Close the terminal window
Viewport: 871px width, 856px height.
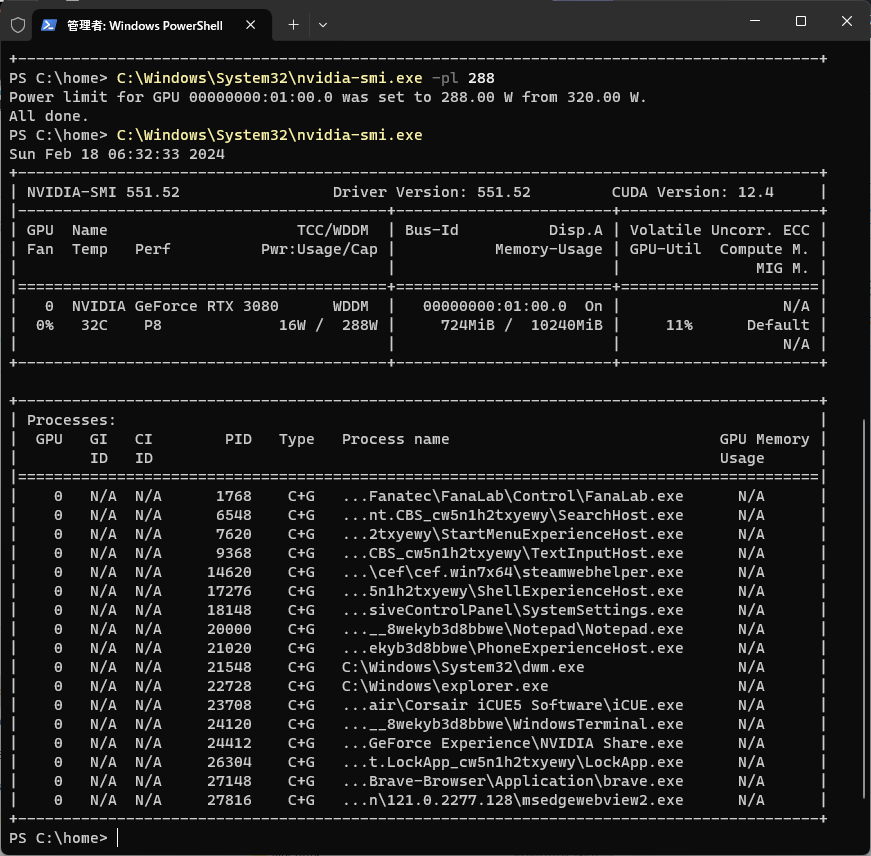pos(847,21)
